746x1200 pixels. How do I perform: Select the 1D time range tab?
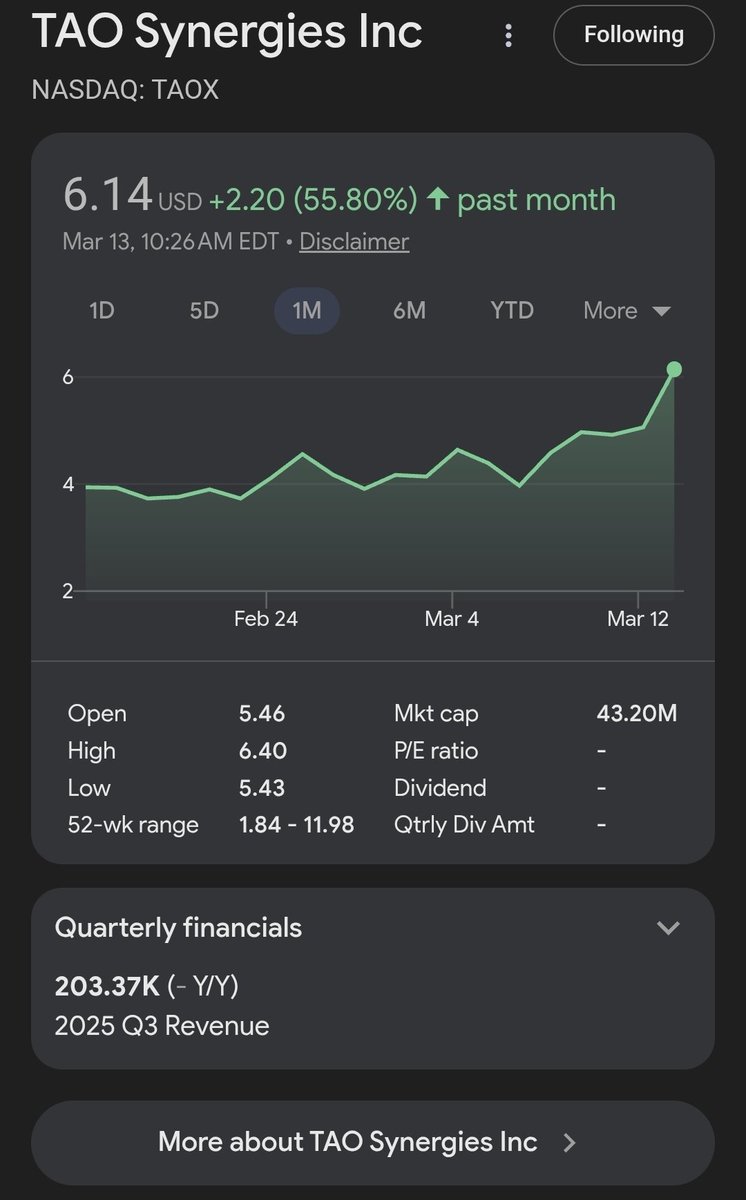tap(102, 311)
